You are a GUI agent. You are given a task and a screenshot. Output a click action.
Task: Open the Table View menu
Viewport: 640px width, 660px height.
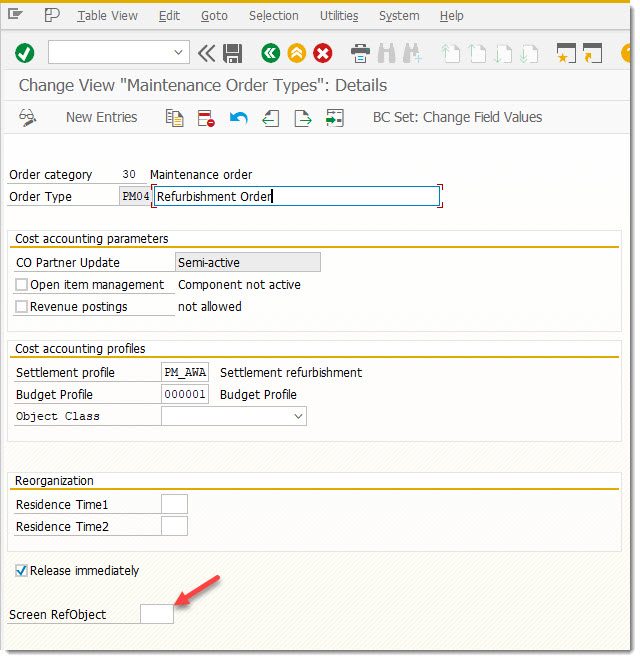tap(107, 16)
